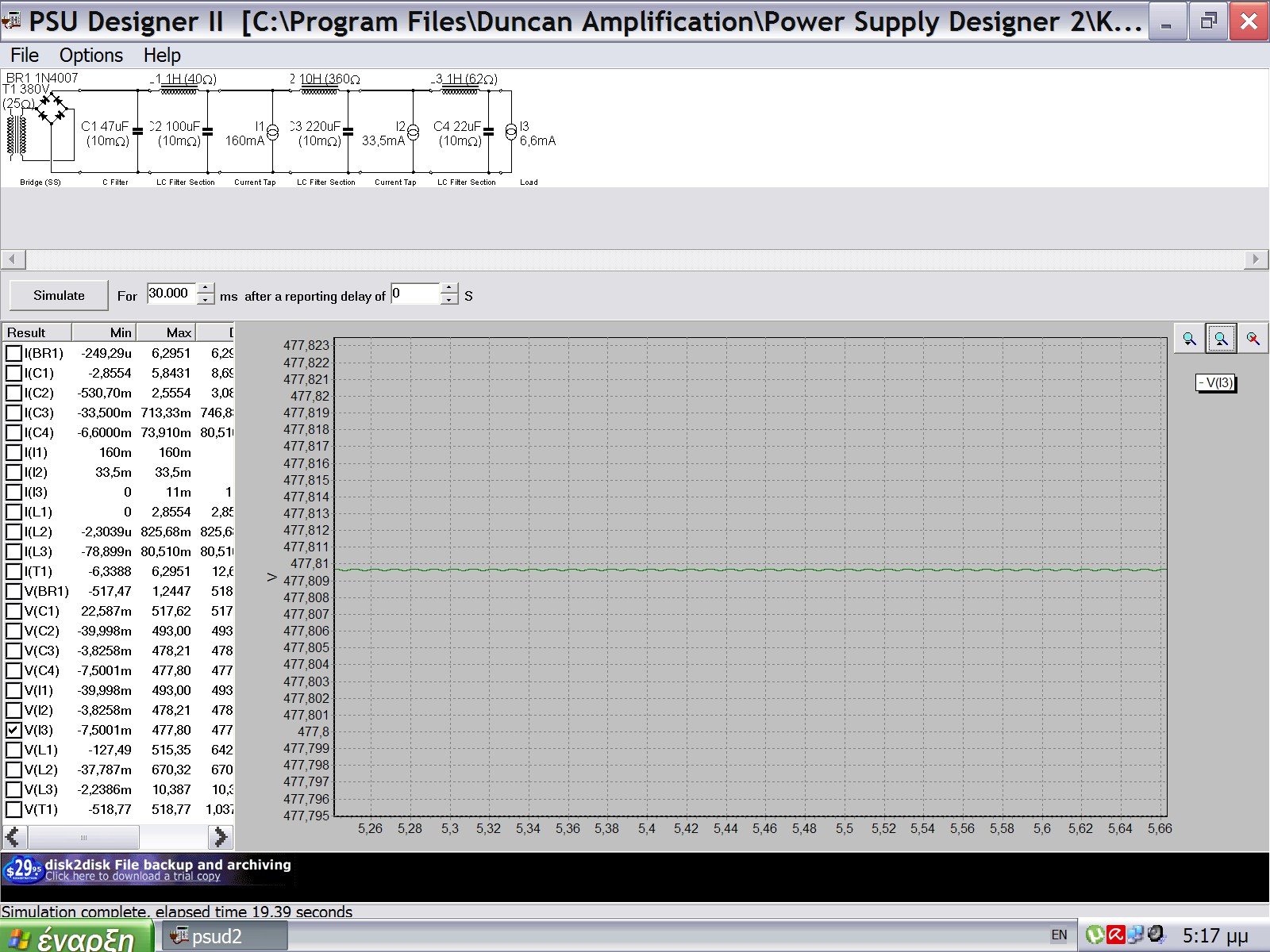Image resolution: width=1270 pixels, height=952 pixels.
Task: Click the disk2disk download trial link
Action: click(133, 877)
